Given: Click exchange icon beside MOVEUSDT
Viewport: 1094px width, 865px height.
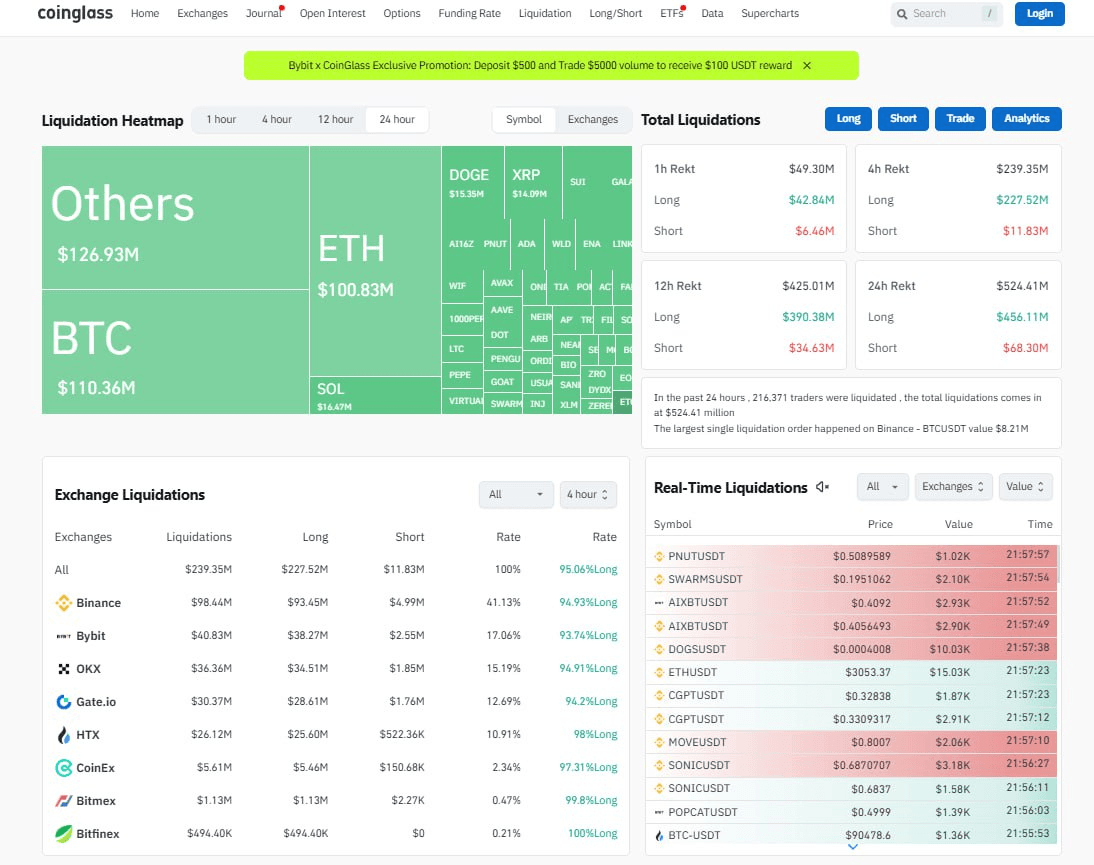Looking at the screenshot, I should click(x=659, y=742).
